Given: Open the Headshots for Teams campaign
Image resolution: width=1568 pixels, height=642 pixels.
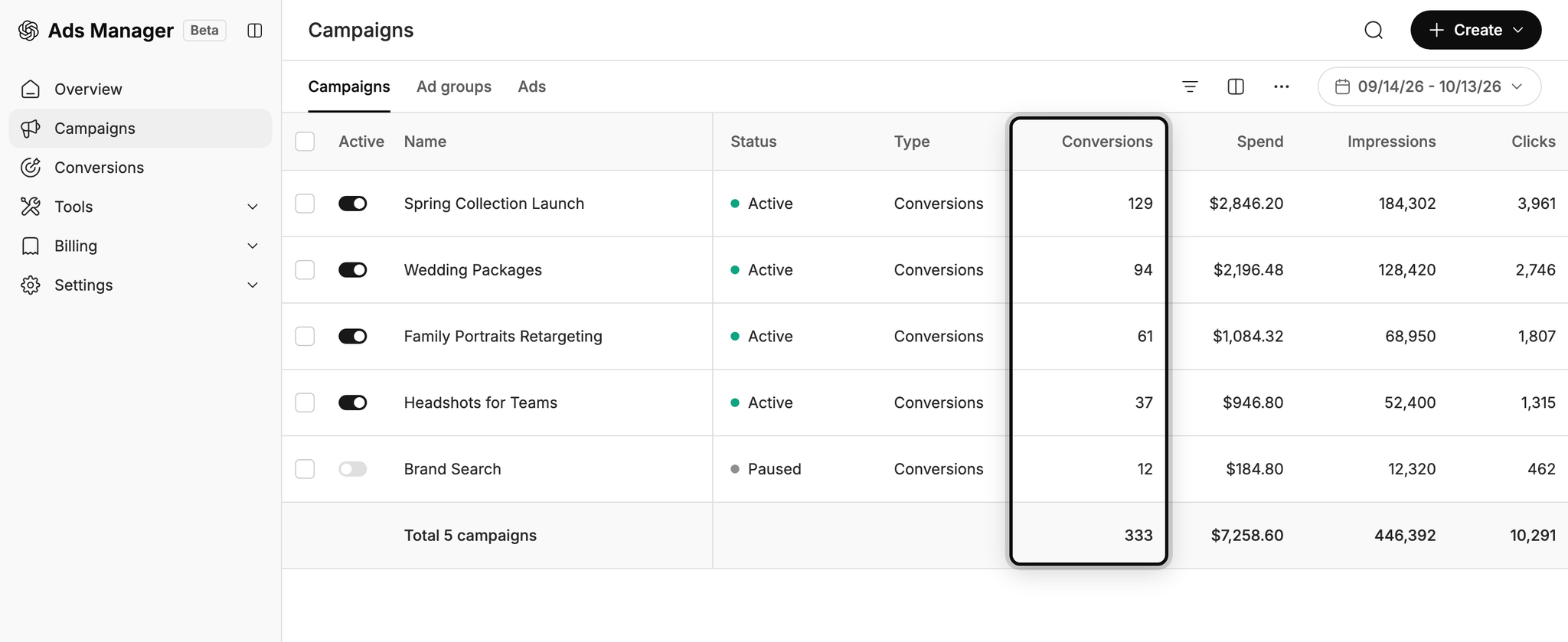Looking at the screenshot, I should pyautogui.click(x=481, y=402).
